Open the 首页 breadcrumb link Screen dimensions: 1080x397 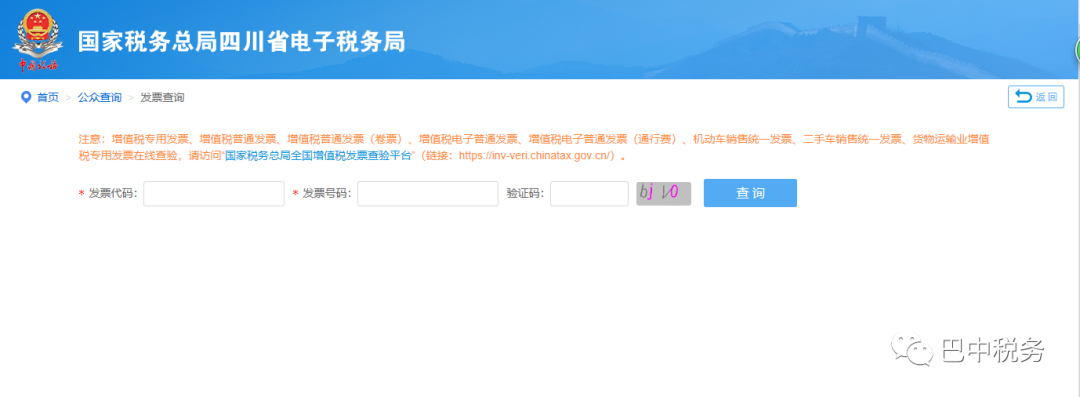point(48,97)
